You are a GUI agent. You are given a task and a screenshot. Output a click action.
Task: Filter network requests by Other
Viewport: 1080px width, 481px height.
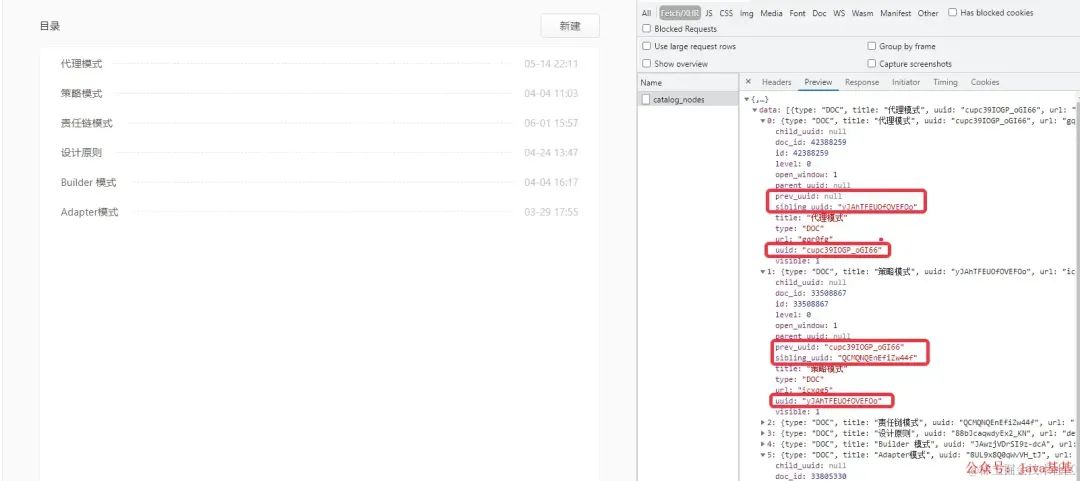click(928, 13)
